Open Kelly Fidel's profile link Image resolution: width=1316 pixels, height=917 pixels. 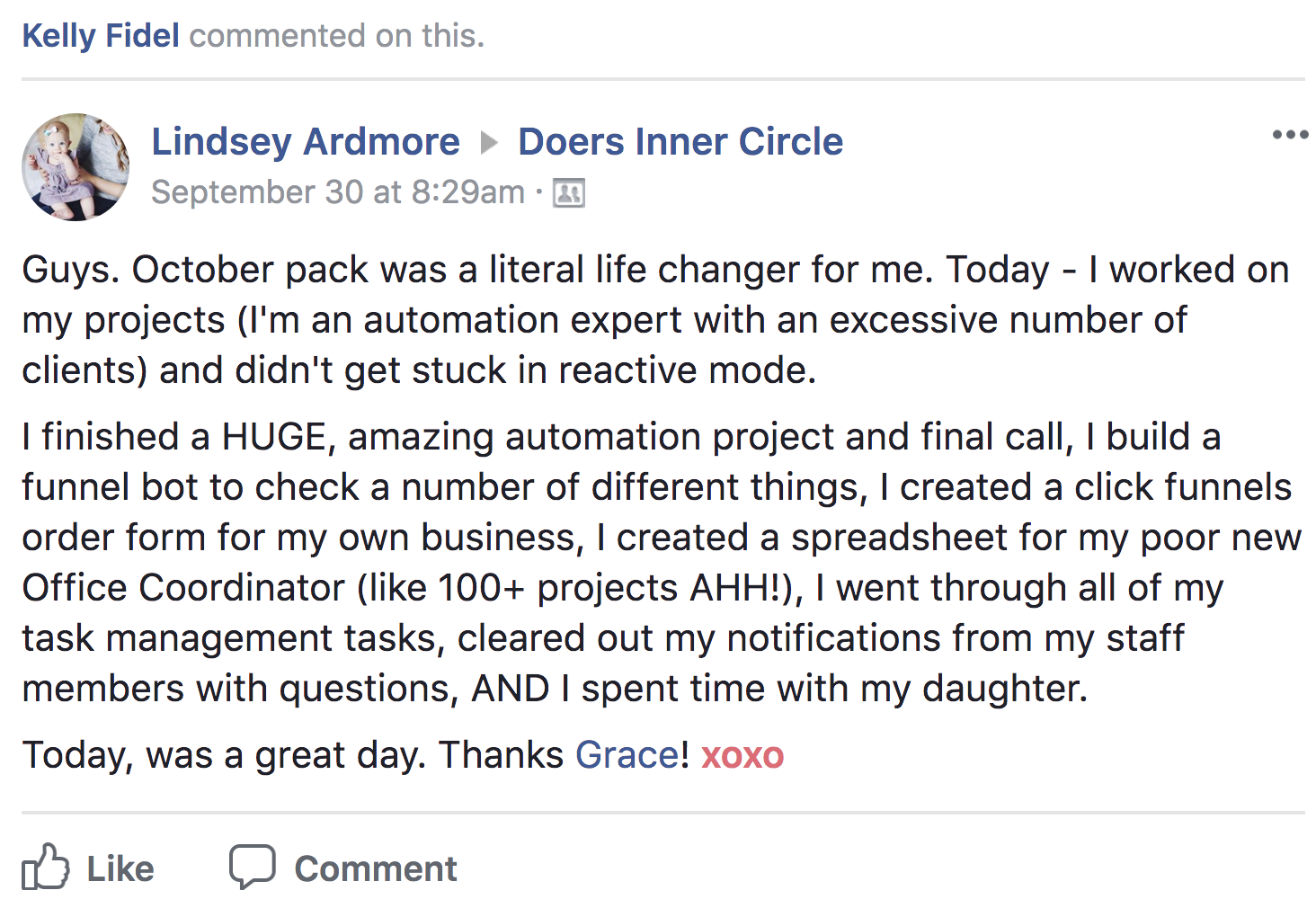click(x=101, y=36)
